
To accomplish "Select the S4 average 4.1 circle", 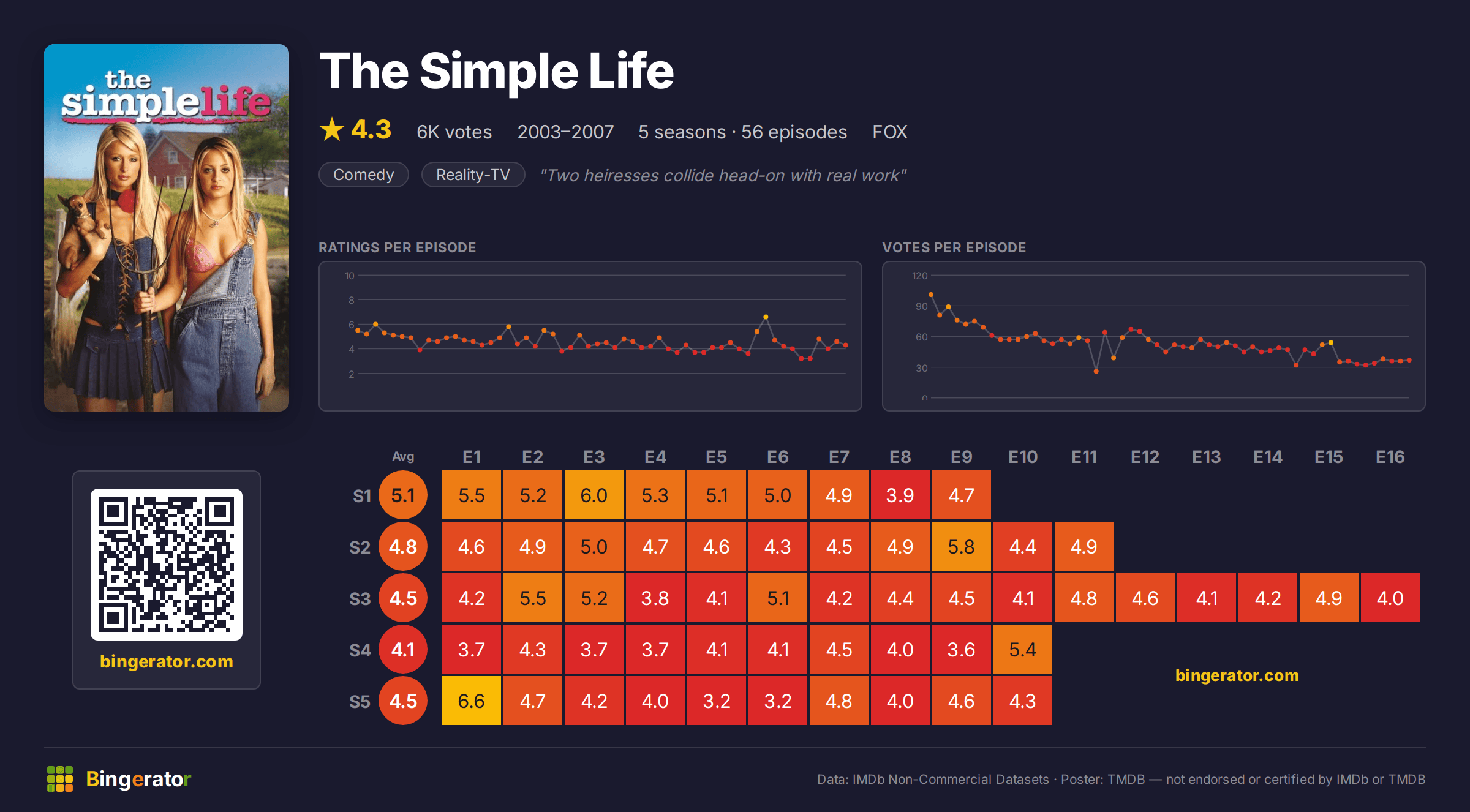I will click(403, 649).
